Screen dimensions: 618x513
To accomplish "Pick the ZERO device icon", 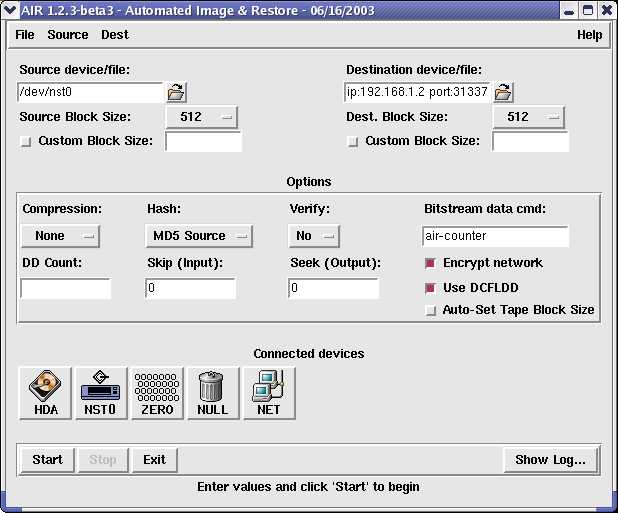I will click(157, 393).
